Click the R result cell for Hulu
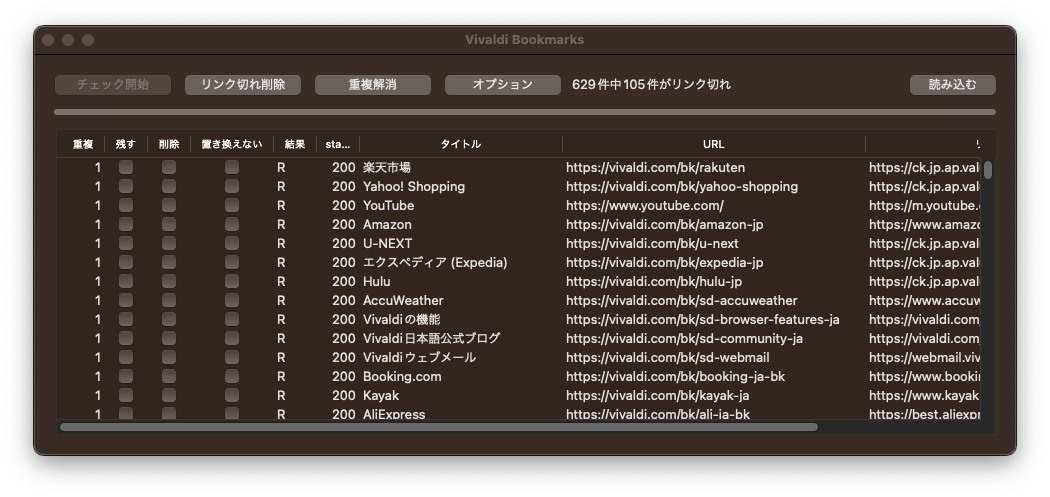 click(x=281, y=281)
